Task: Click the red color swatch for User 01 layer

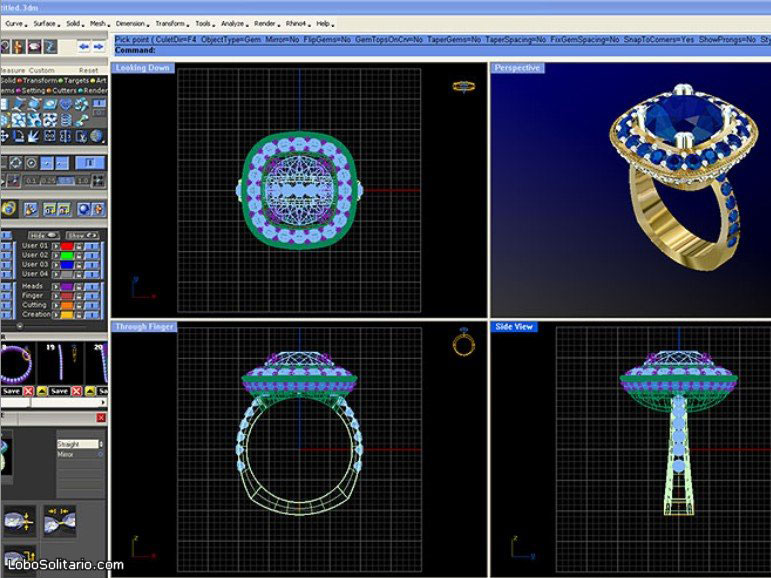Action: 67,245
